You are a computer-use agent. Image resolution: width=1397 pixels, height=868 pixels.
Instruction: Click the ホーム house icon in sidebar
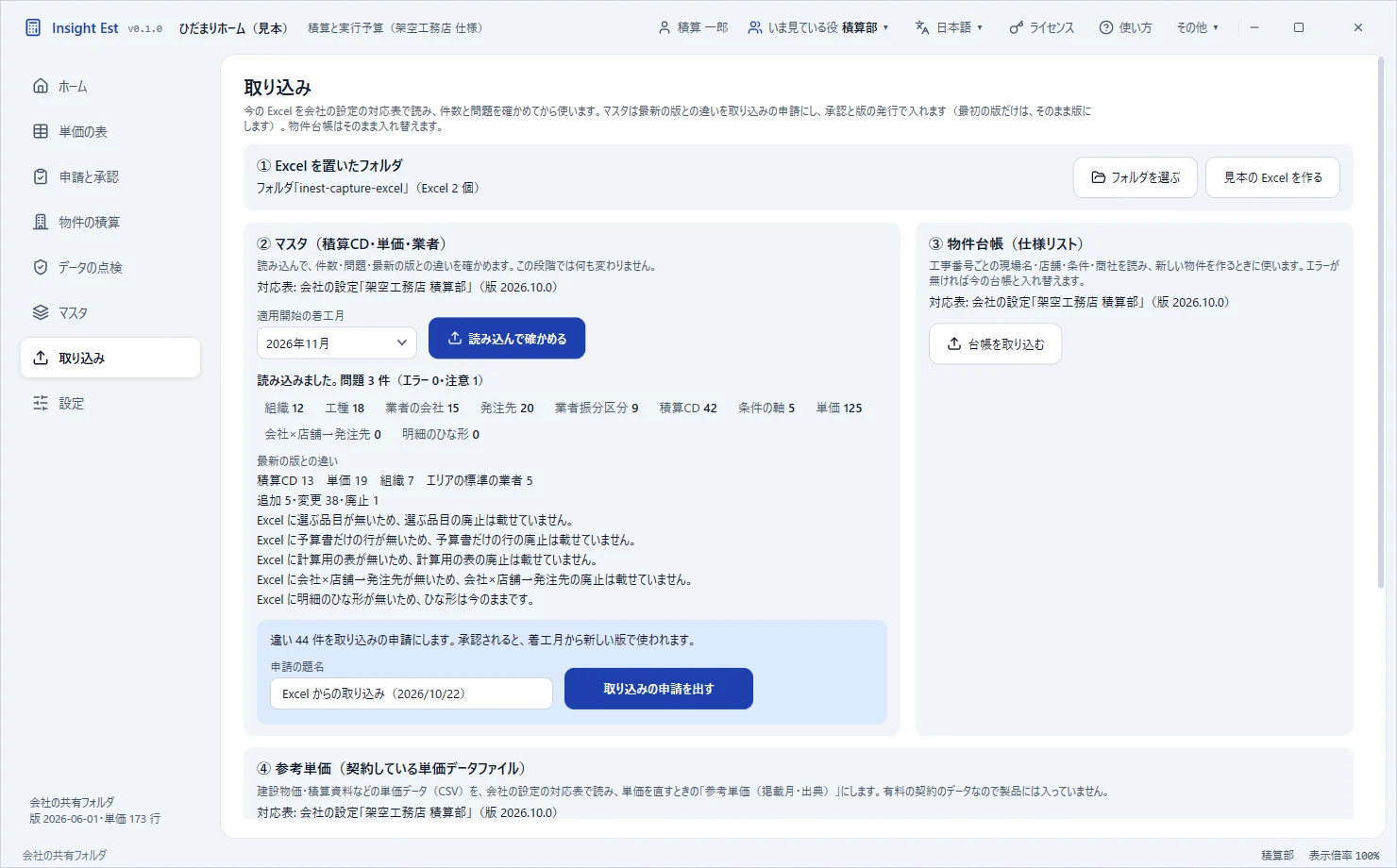(41, 86)
